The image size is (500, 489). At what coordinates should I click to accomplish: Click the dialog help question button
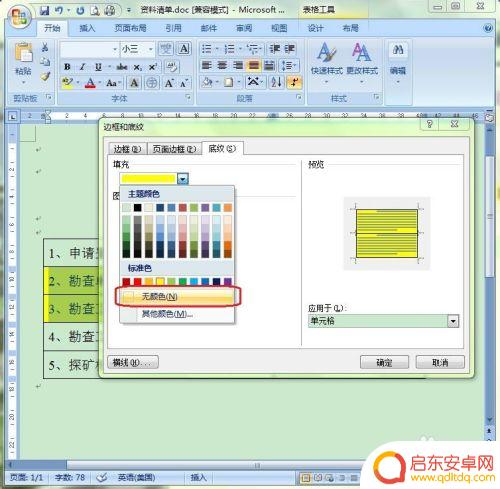pos(430,124)
